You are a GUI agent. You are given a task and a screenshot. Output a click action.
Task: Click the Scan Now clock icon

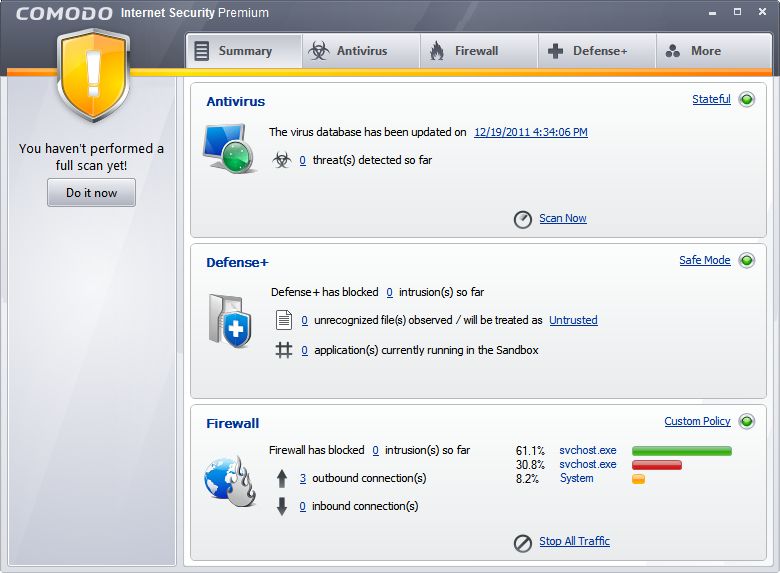click(522, 219)
